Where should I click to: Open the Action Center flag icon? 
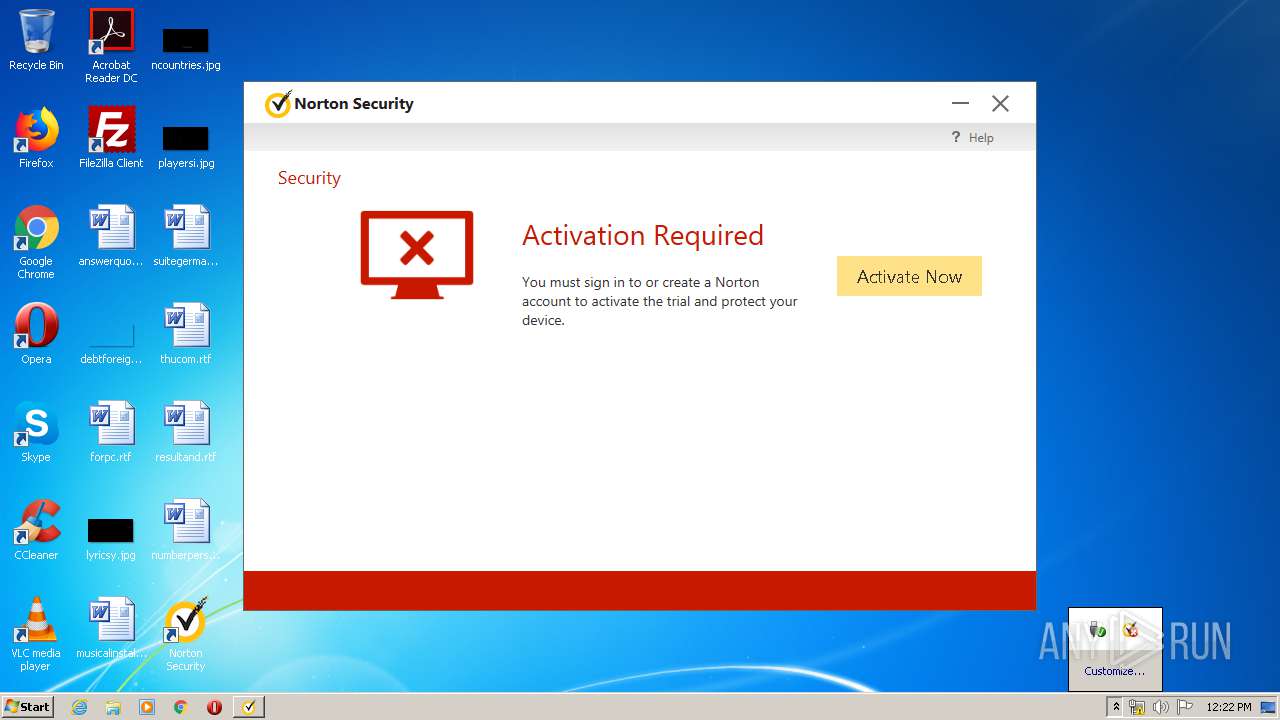(x=1184, y=707)
